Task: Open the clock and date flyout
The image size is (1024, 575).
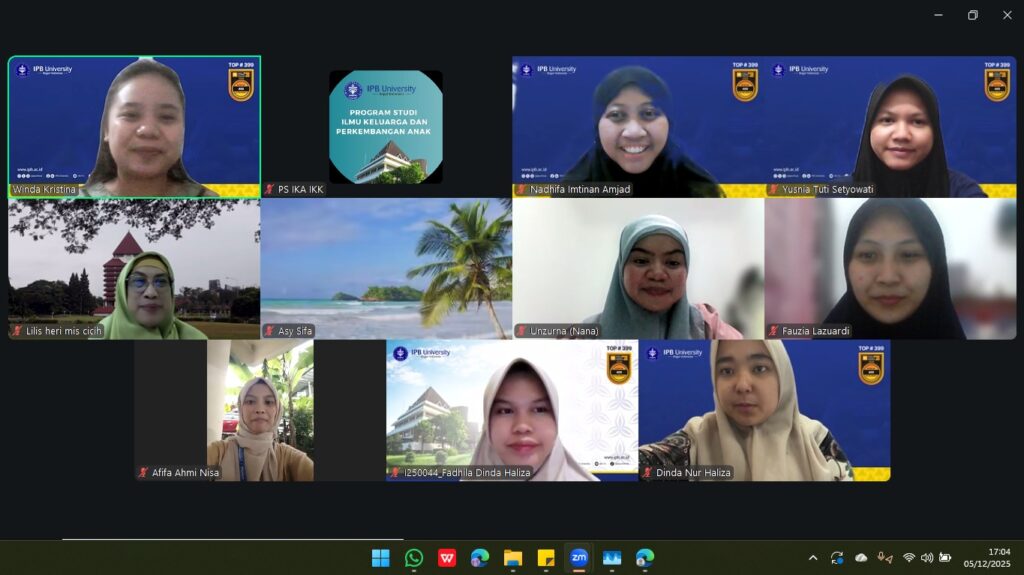Action: pyautogui.click(x=986, y=558)
